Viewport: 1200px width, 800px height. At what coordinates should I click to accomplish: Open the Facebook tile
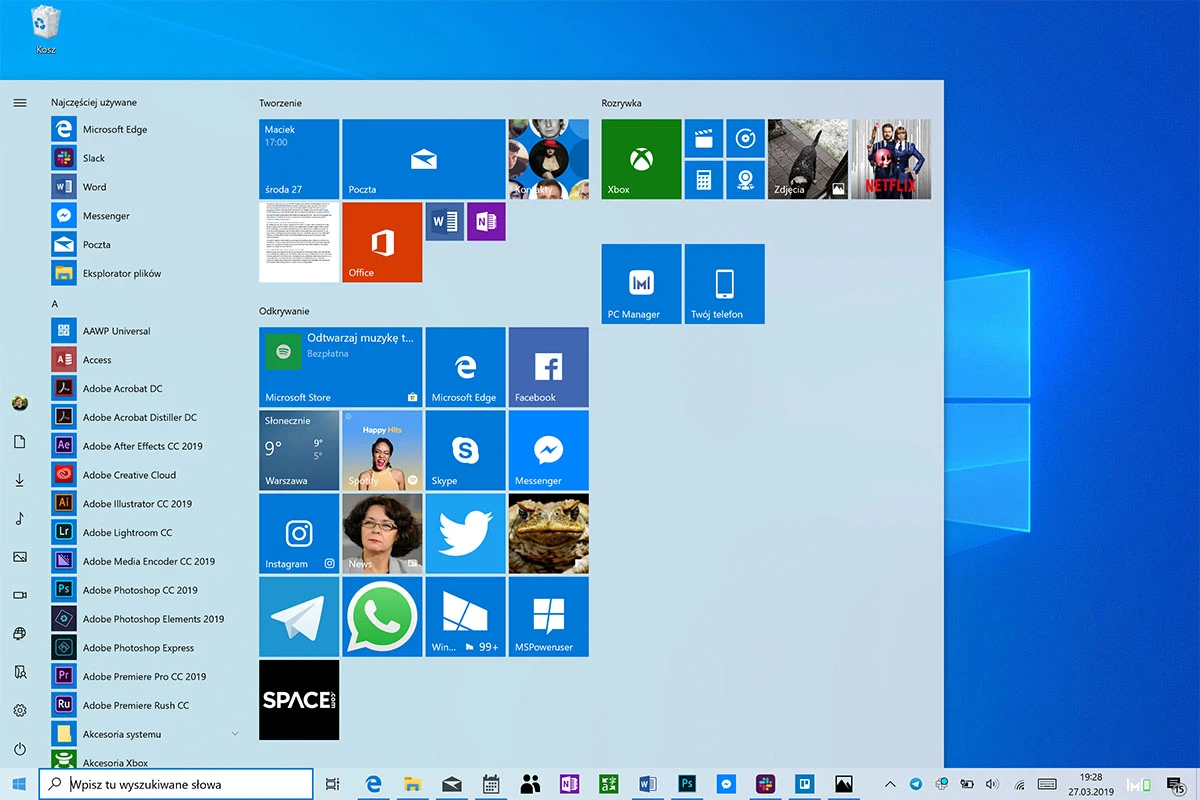click(x=548, y=367)
